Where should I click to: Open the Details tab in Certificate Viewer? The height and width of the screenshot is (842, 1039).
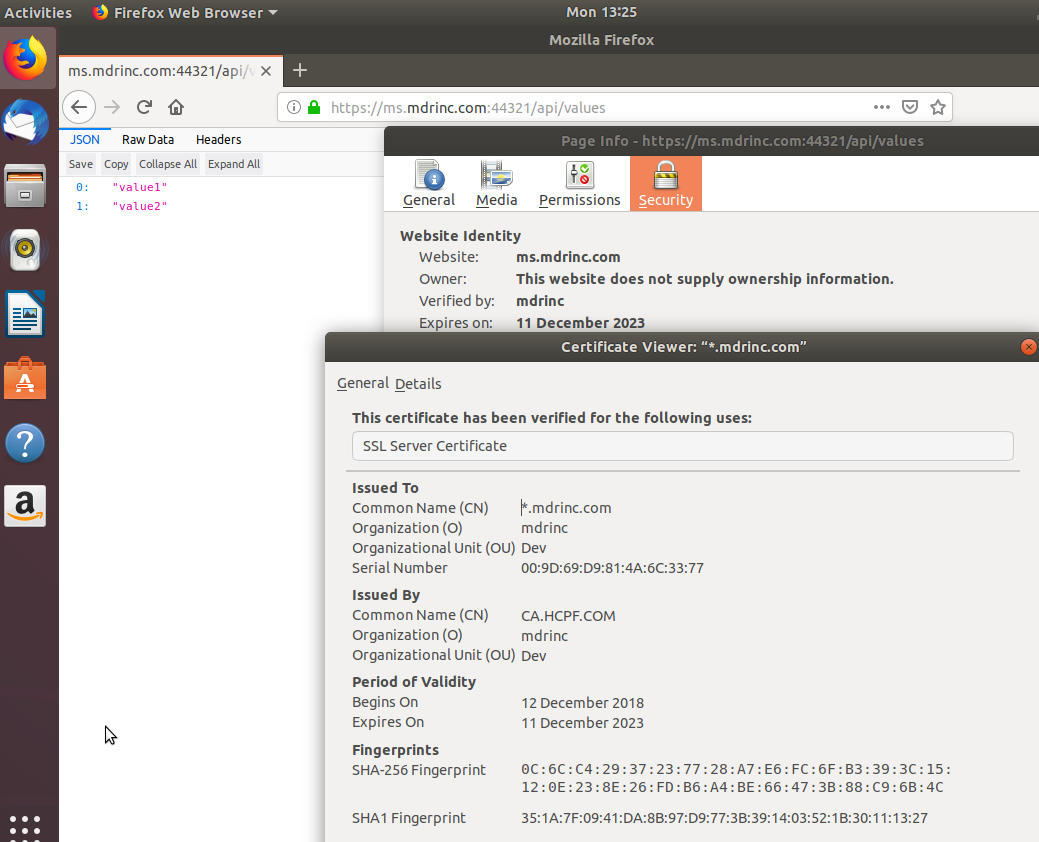pos(418,383)
